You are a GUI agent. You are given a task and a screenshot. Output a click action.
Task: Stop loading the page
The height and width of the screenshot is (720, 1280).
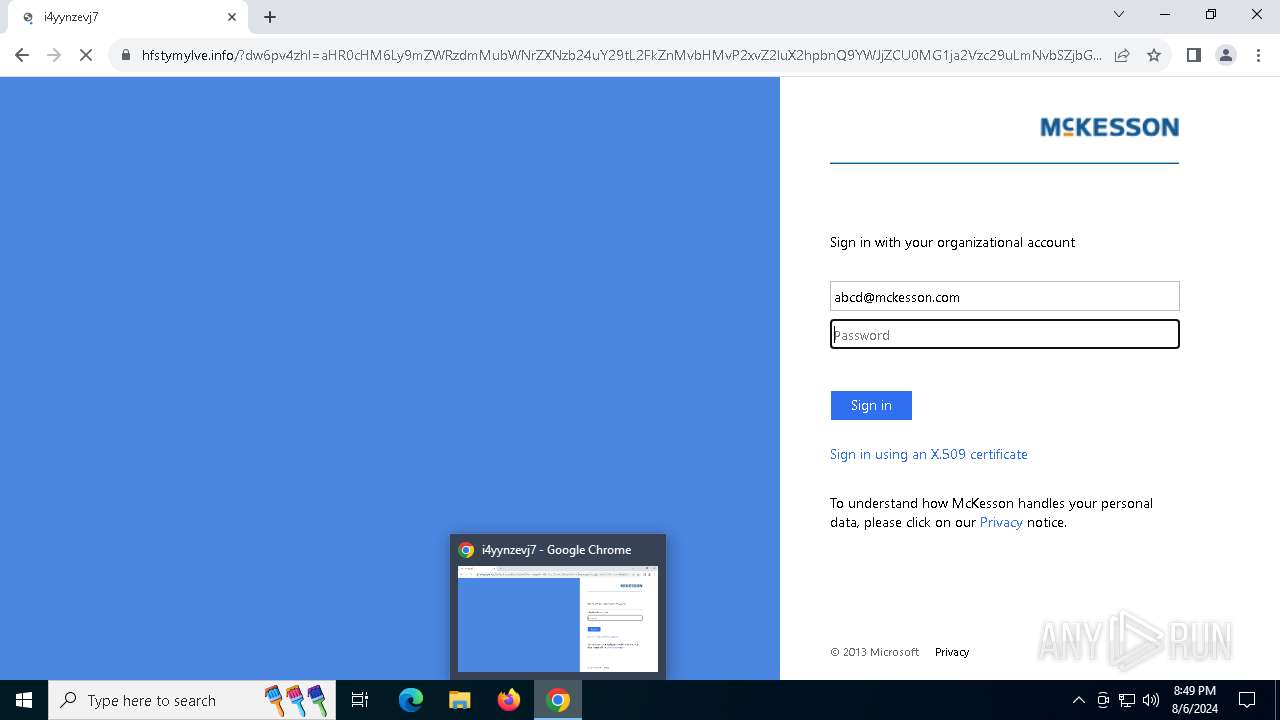pyautogui.click(x=86, y=55)
